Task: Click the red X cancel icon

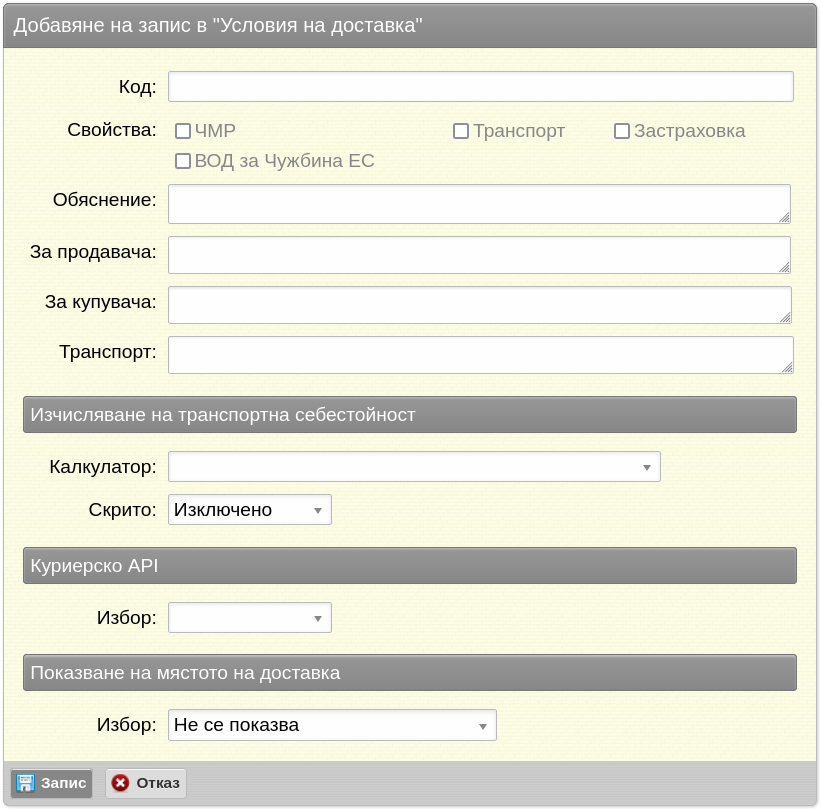Action: 120,783
